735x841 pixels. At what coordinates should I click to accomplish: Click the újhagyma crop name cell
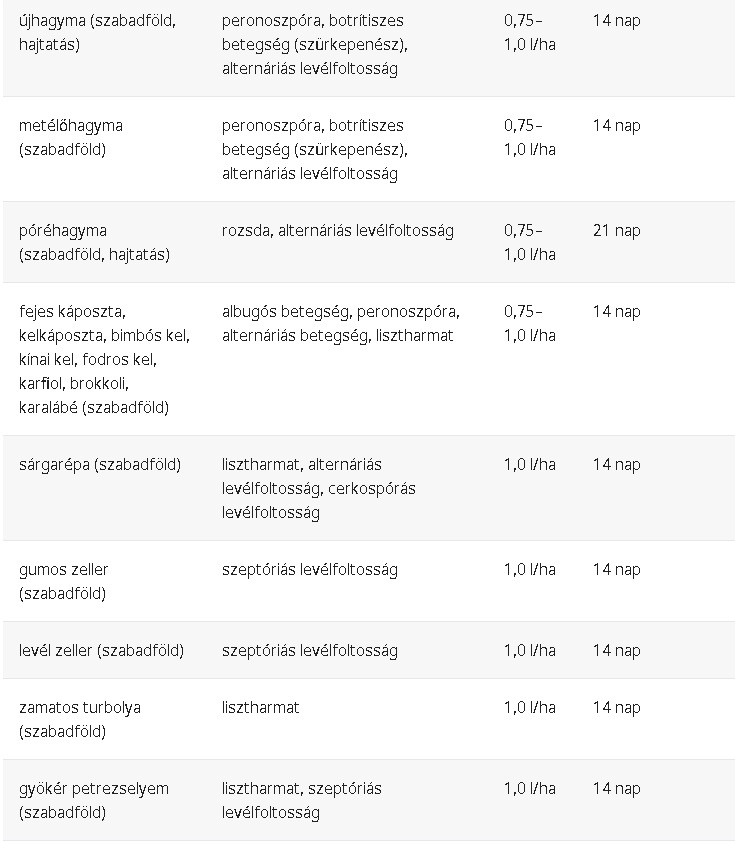click(97, 33)
